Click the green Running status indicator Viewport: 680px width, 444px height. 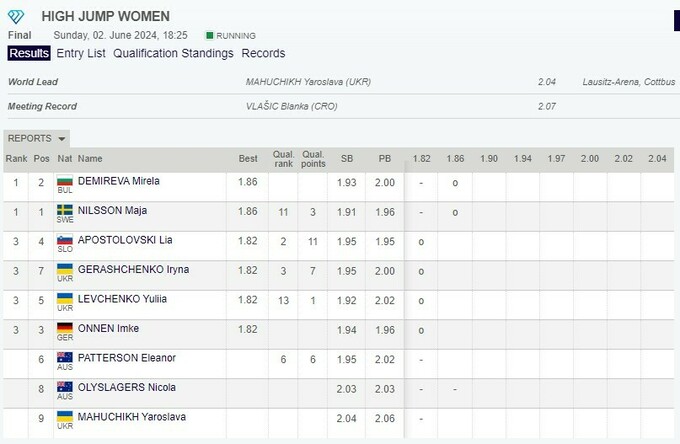(208, 35)
